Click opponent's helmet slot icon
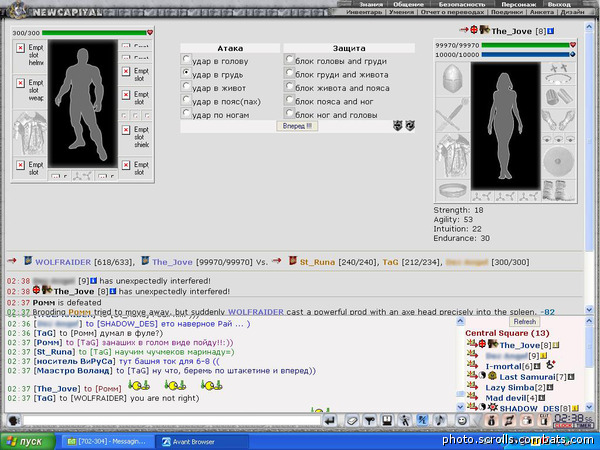Image resolution: width=600 pixels, height=450 pixels. 453,79
